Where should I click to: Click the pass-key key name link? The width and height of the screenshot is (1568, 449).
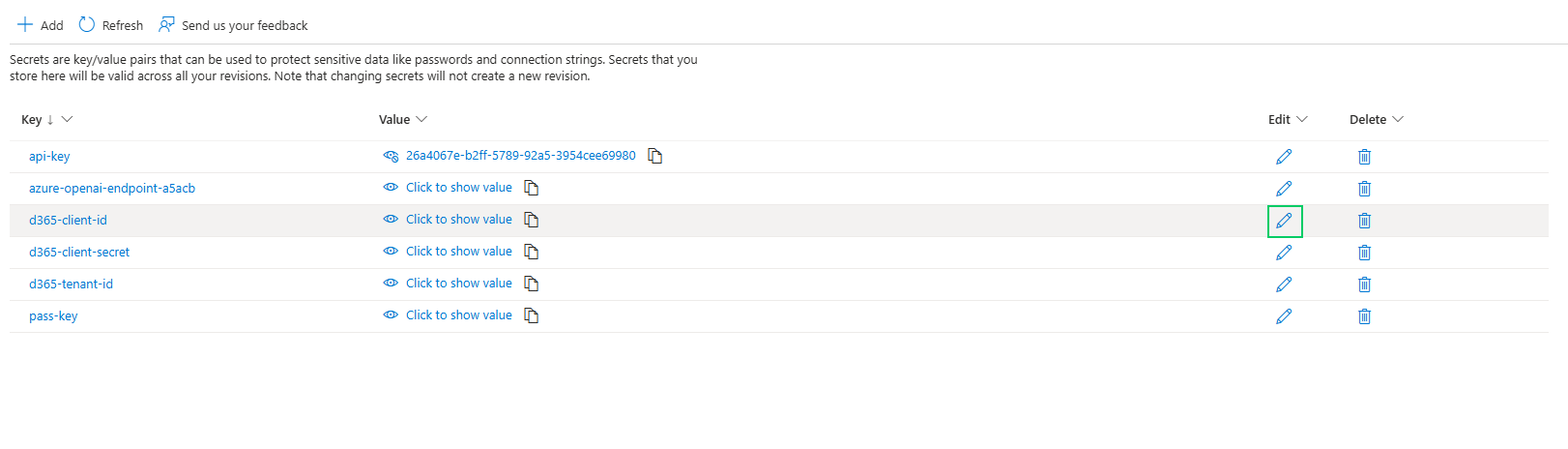coord(53,316)
